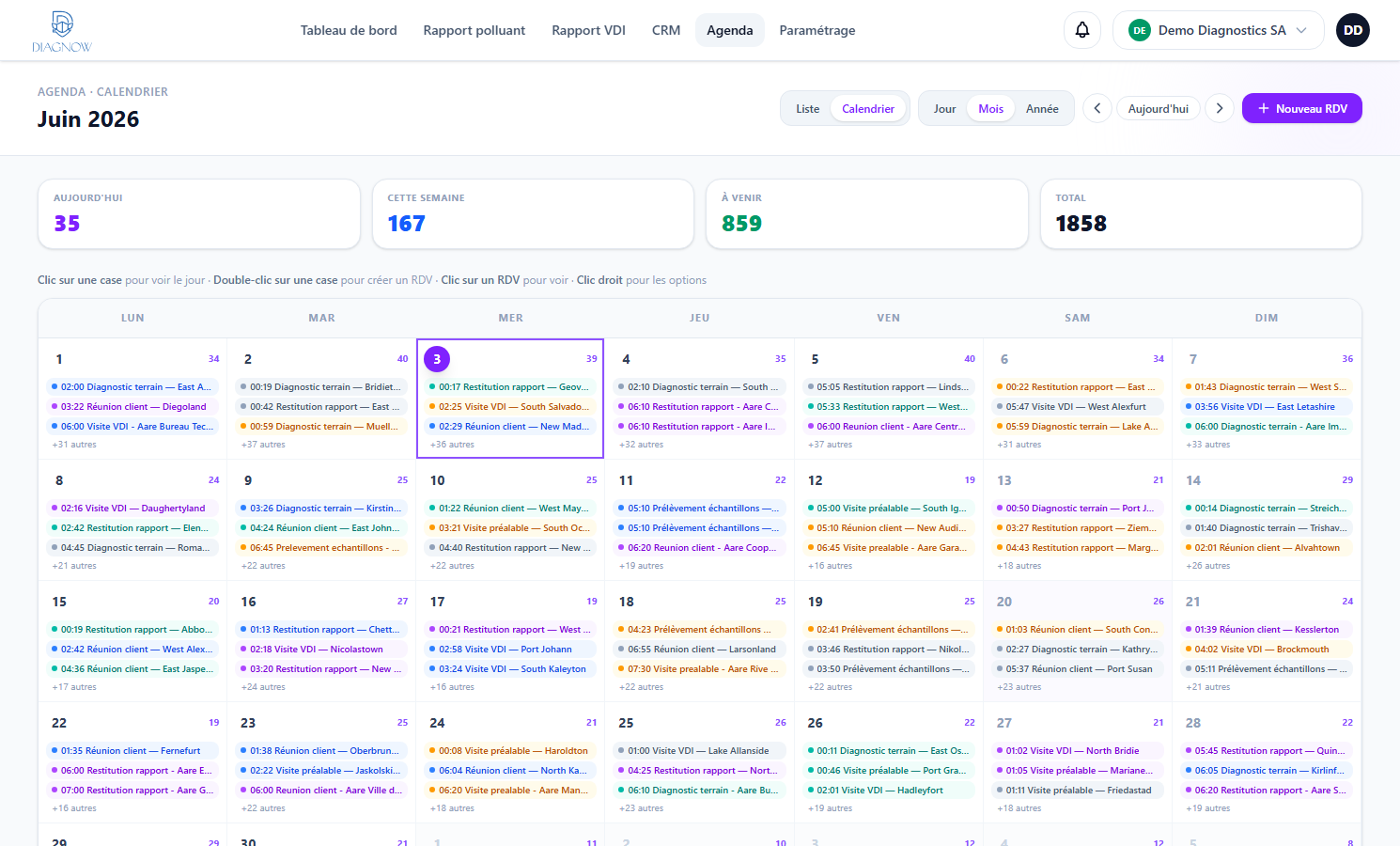Open 00:08 Visite préalable — Haroldton event
The image size is (1400, 846).
[510, 750]
